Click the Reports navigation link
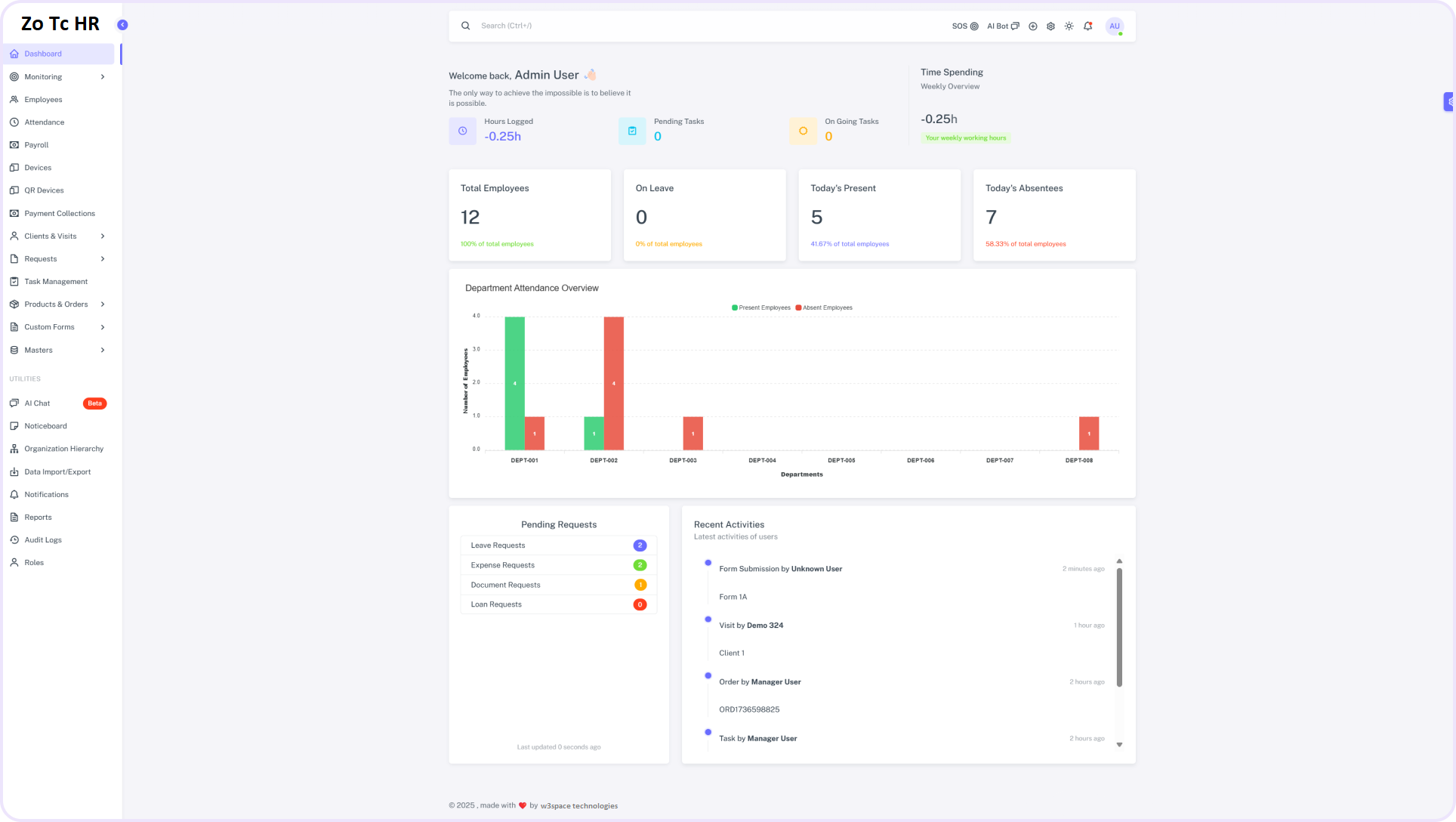This screenshot has height=822, width=1456. click(x=38, y=517)
